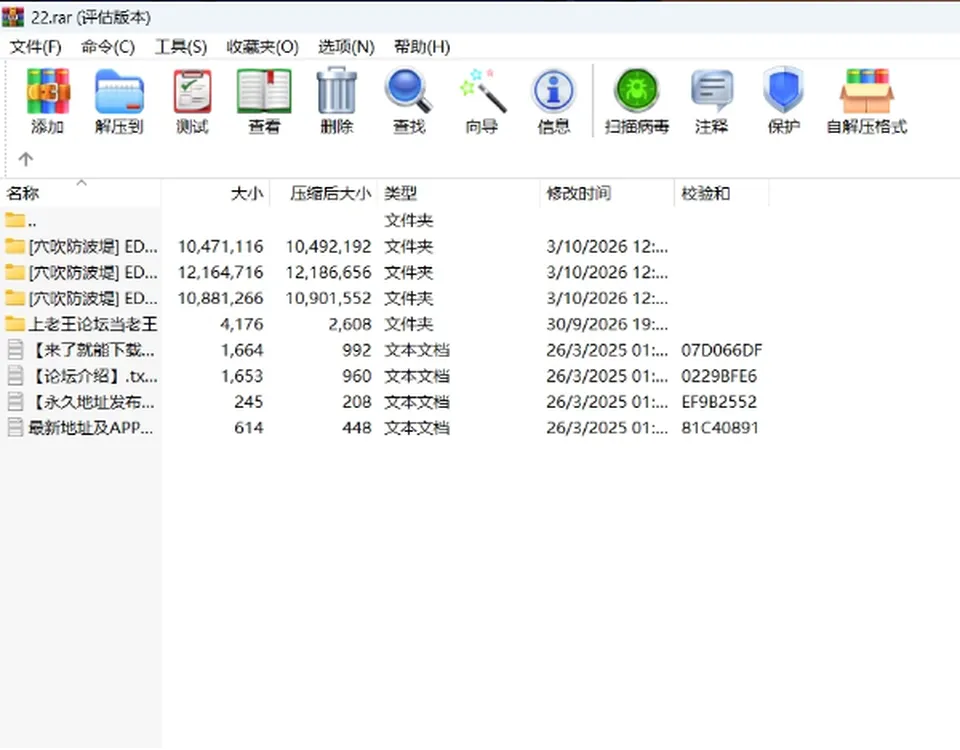Go up one level with the arrow

(x=25, y=159)
